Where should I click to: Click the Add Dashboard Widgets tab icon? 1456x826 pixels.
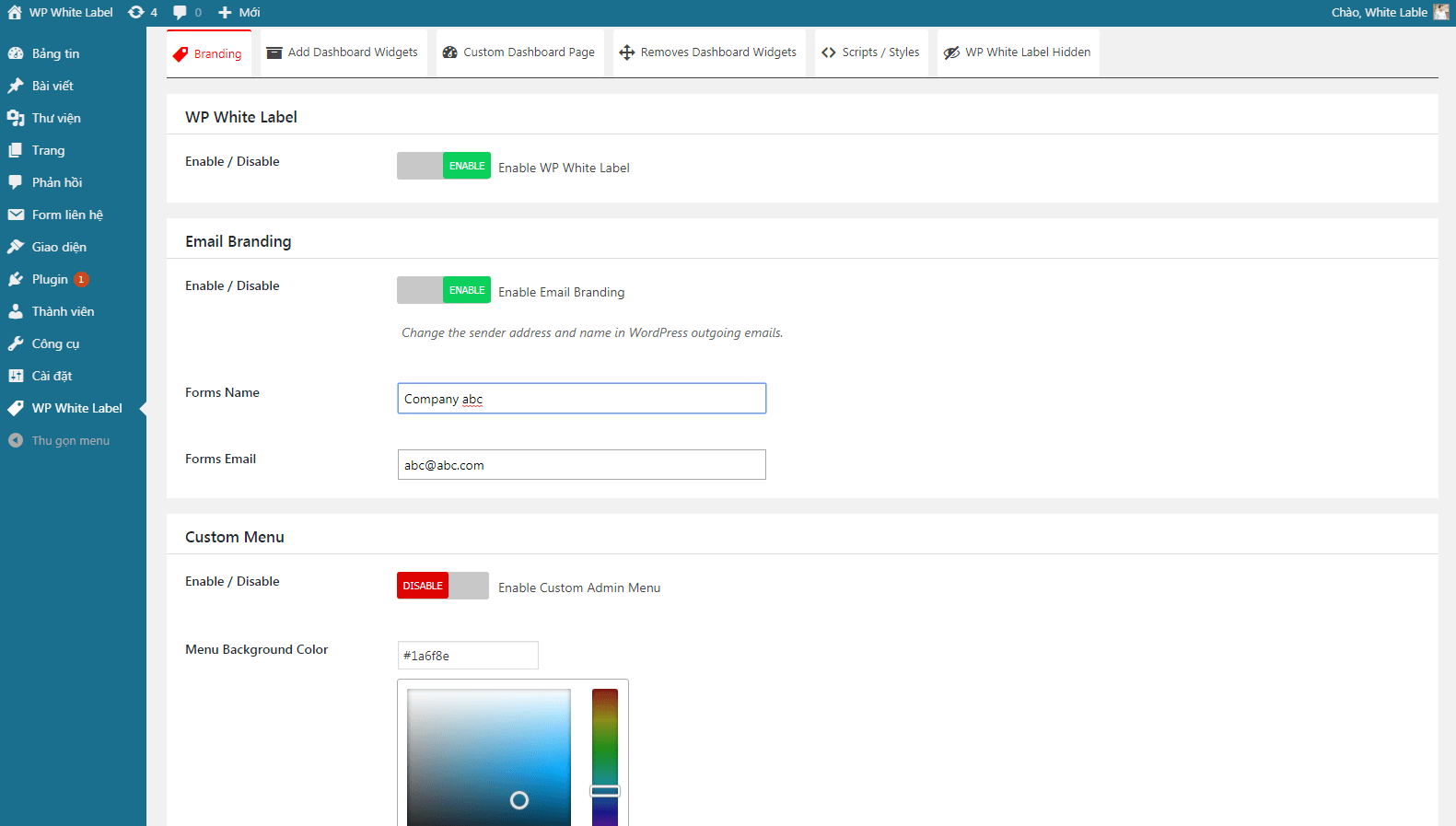click(274, 52)
